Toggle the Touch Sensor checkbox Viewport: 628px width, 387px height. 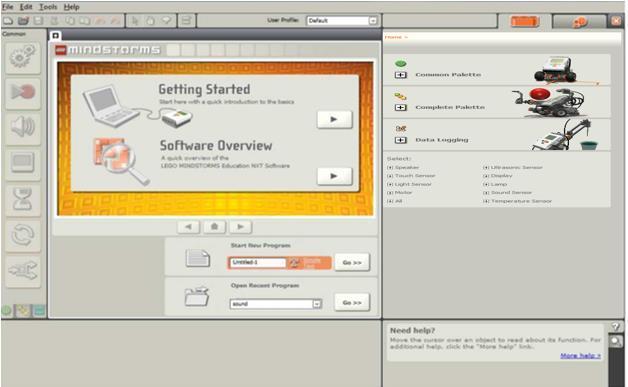[x=390, y=176]
